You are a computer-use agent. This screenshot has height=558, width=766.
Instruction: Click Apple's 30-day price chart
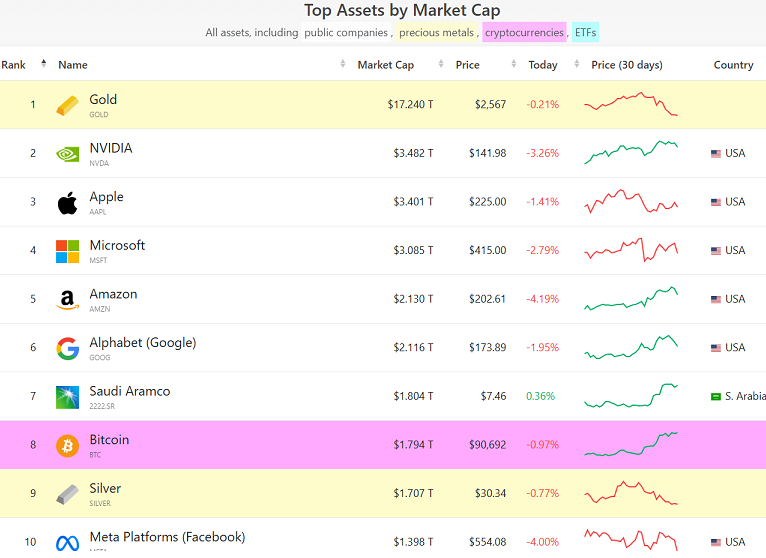(631, 201)
